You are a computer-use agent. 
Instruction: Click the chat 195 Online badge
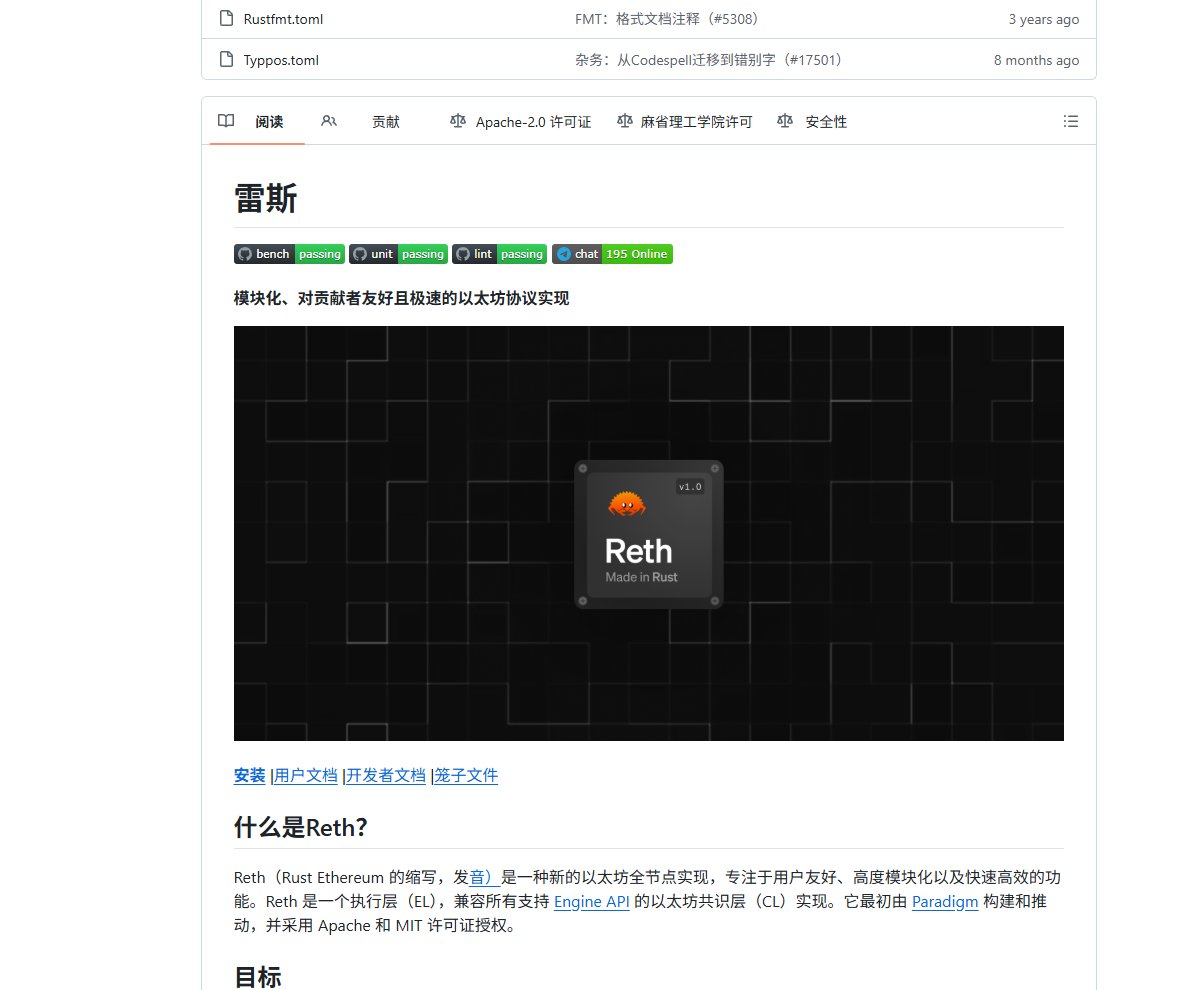[x=613, y=254]
